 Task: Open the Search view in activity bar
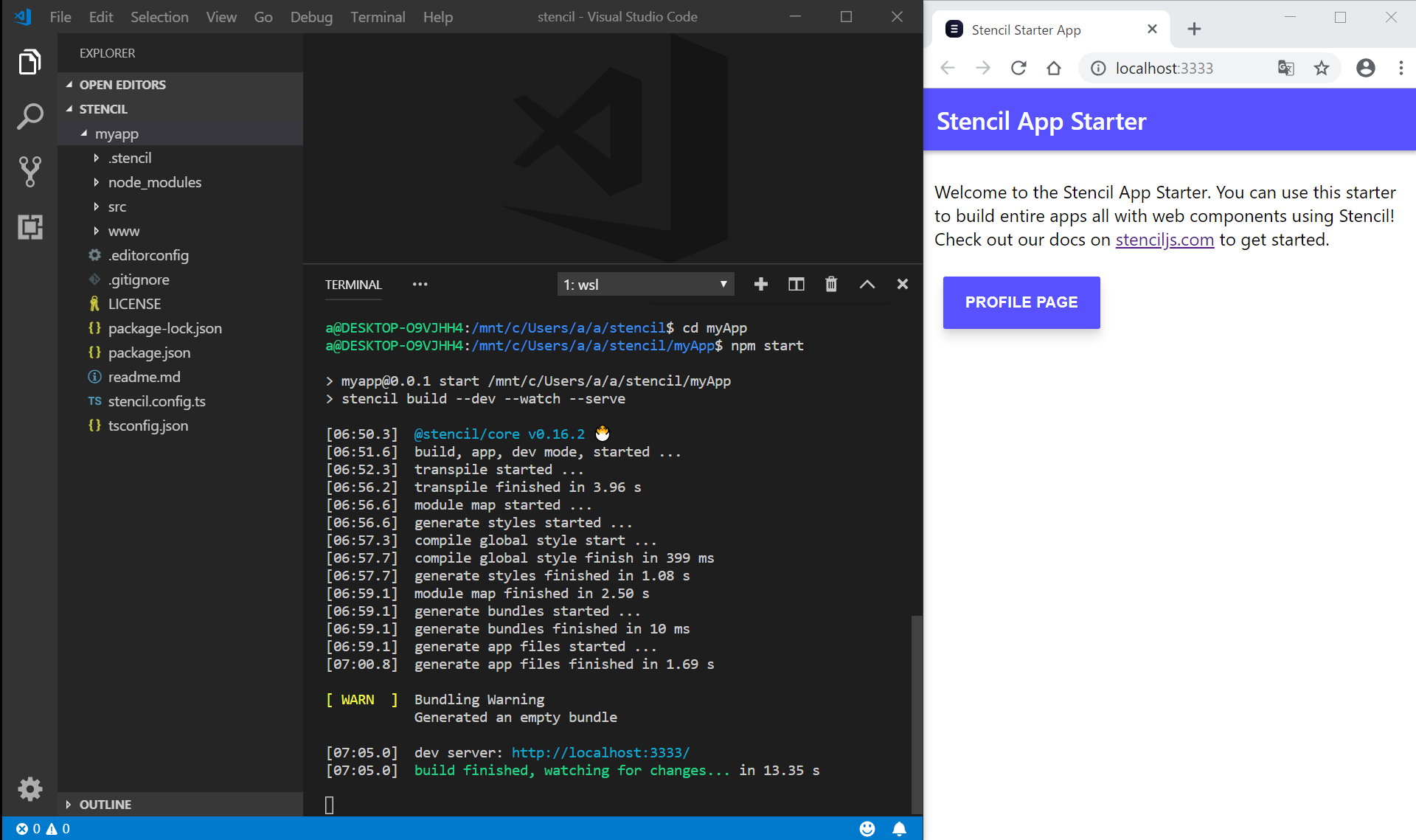coord(29,117)
